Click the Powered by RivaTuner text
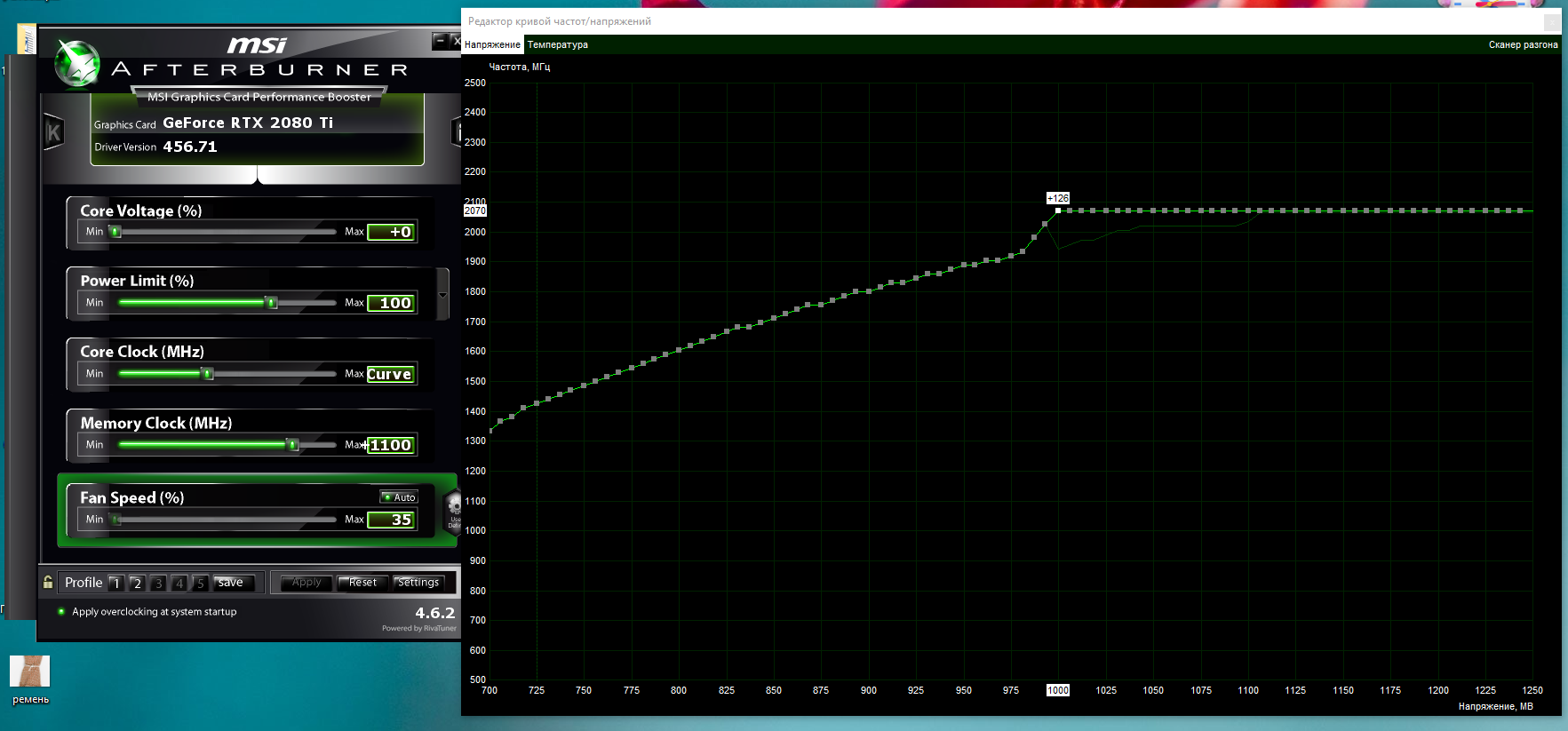The image size is (1568, 731). pyautogui.click(x=419, y=628)
